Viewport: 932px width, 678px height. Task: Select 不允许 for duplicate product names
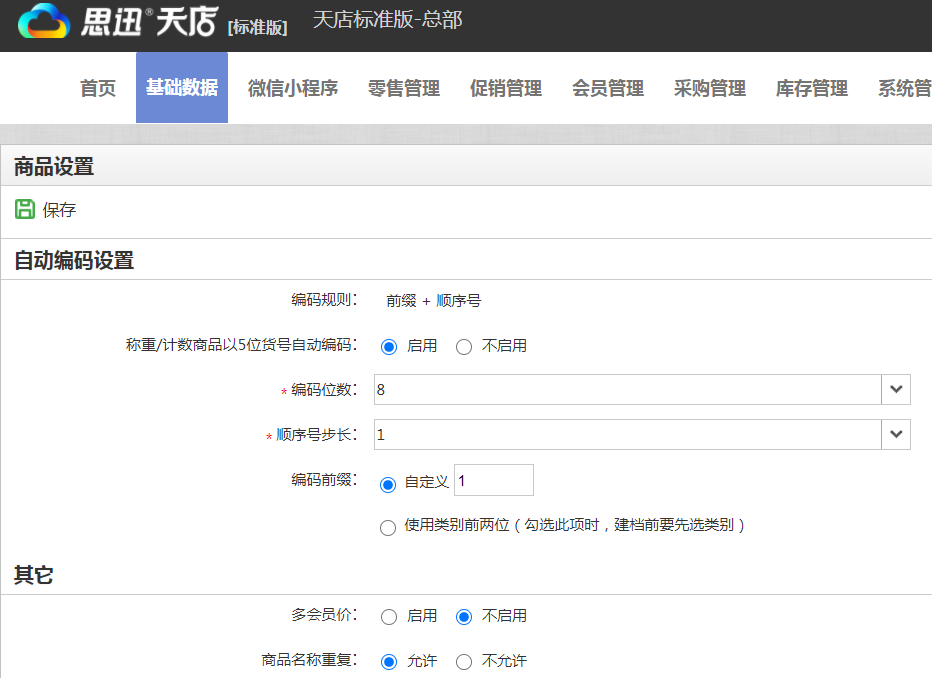pos(463,661)
